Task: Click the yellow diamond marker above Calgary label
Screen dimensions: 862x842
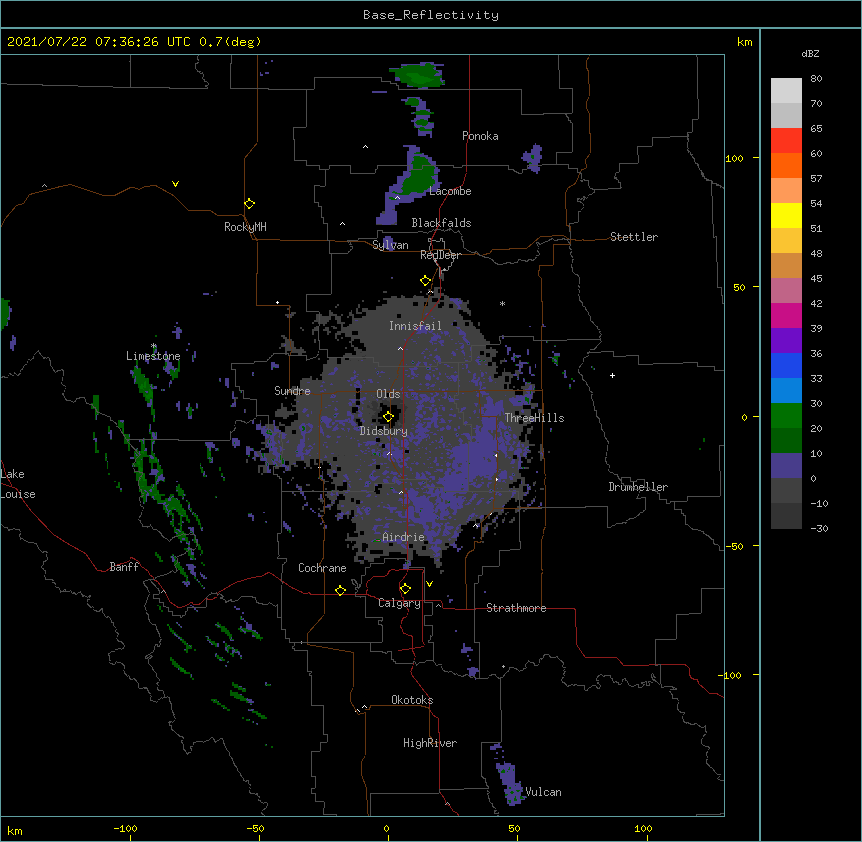Action: pos(405,589)
